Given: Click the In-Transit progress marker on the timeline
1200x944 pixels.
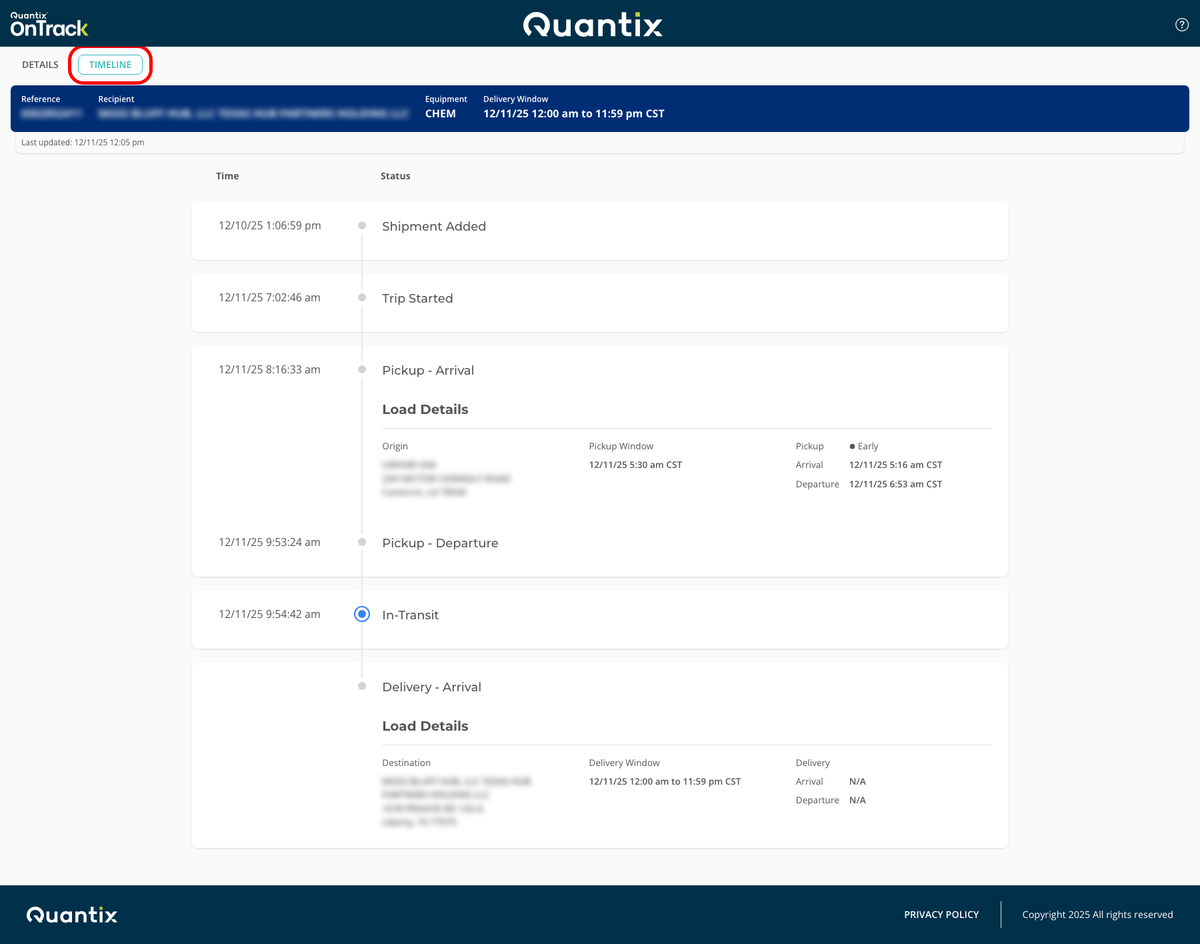Looking at the screenshot, I should click(x=361, y=614).
